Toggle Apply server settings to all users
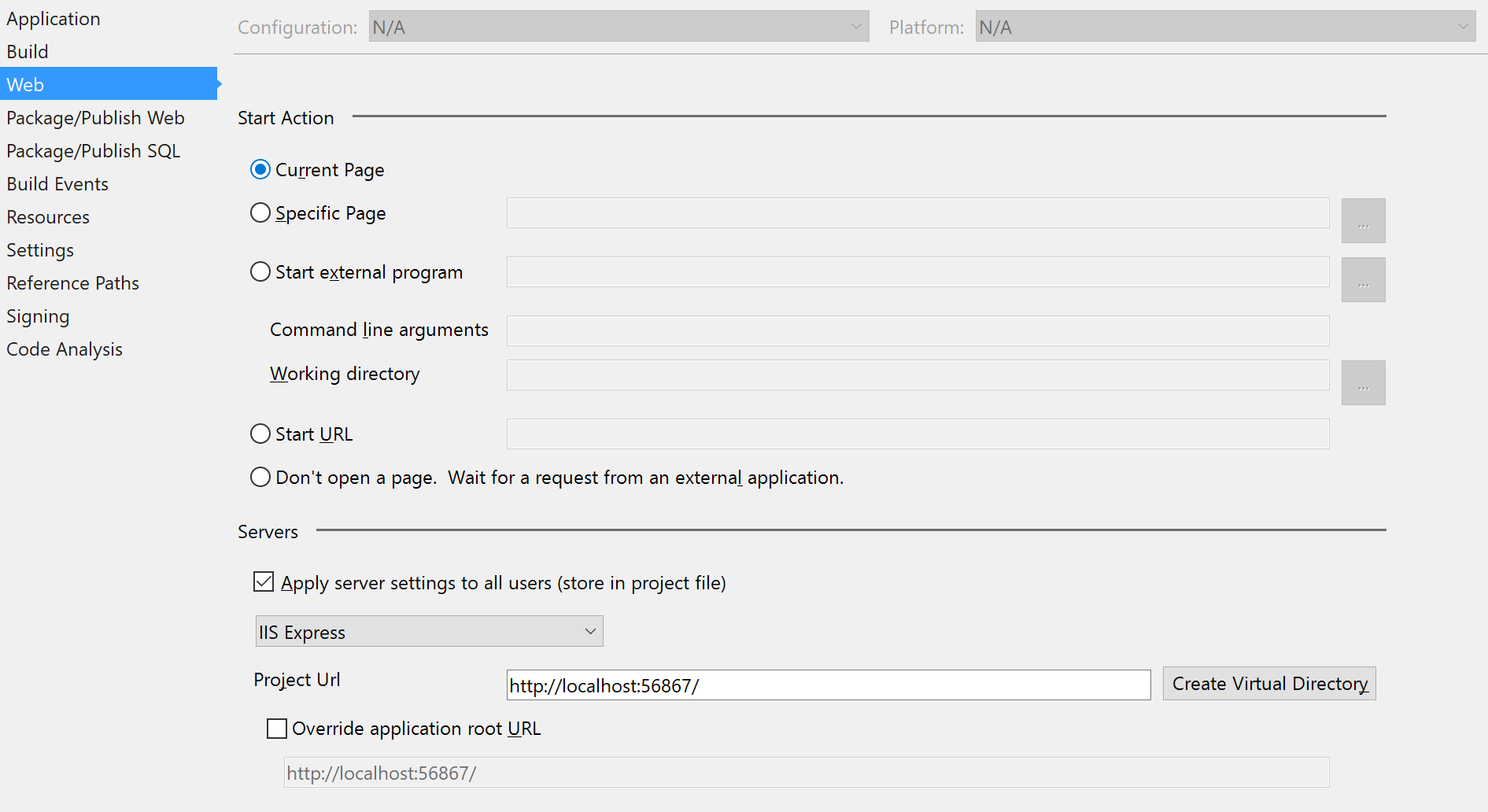Image resolution: width=1488 pixels, height=812 pixels. tap(264, 582)
